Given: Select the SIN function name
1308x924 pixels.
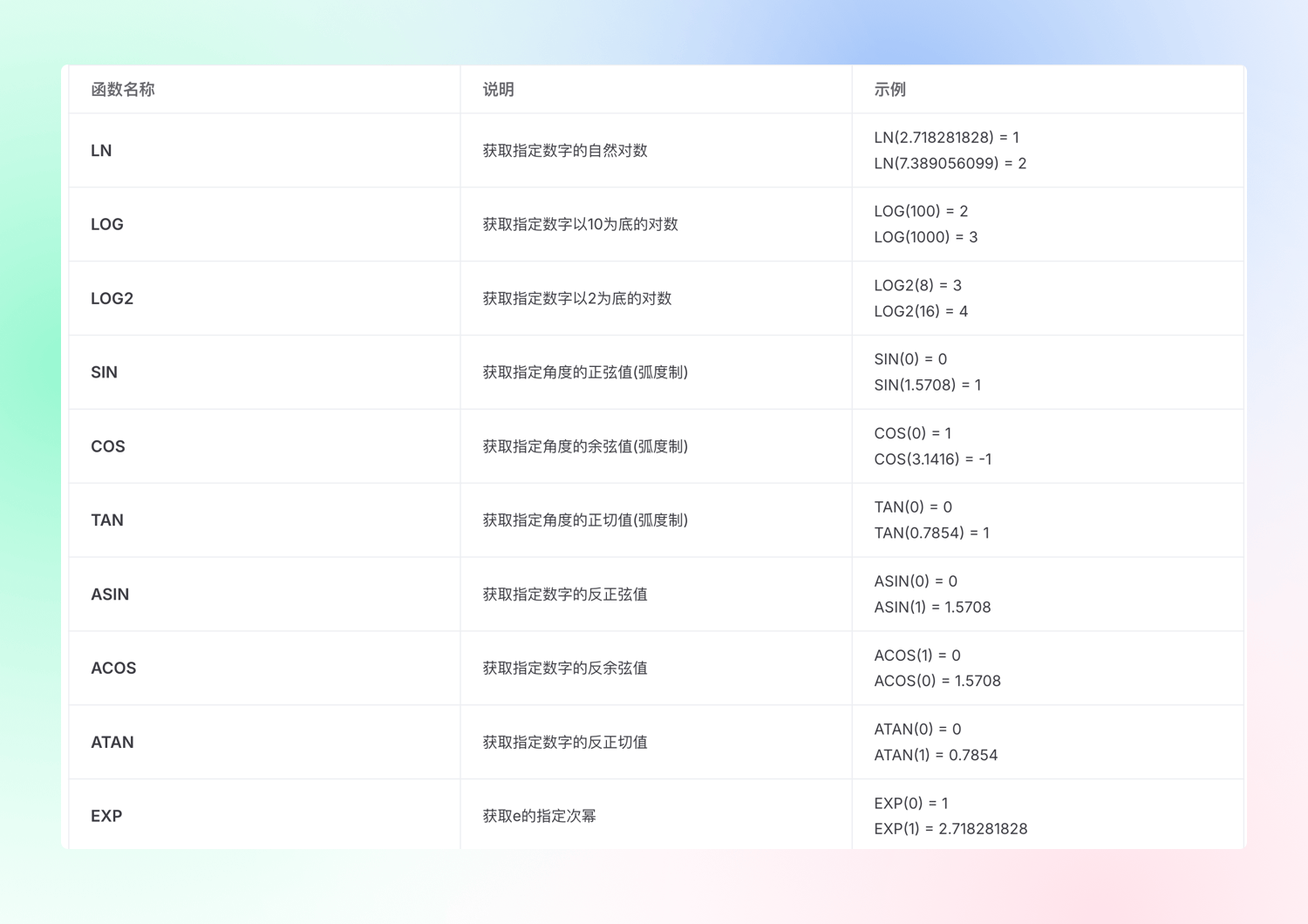Looking at the screenshot, I should [104, 373].
